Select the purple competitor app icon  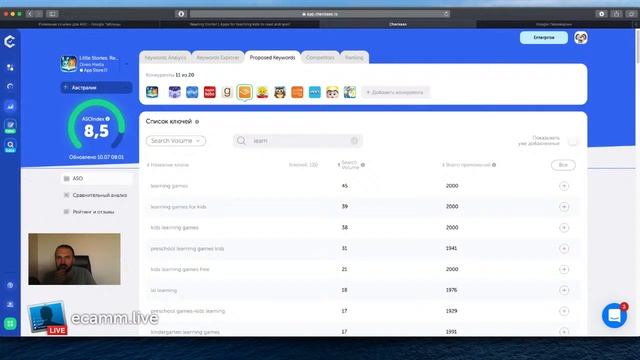(174, 92)
